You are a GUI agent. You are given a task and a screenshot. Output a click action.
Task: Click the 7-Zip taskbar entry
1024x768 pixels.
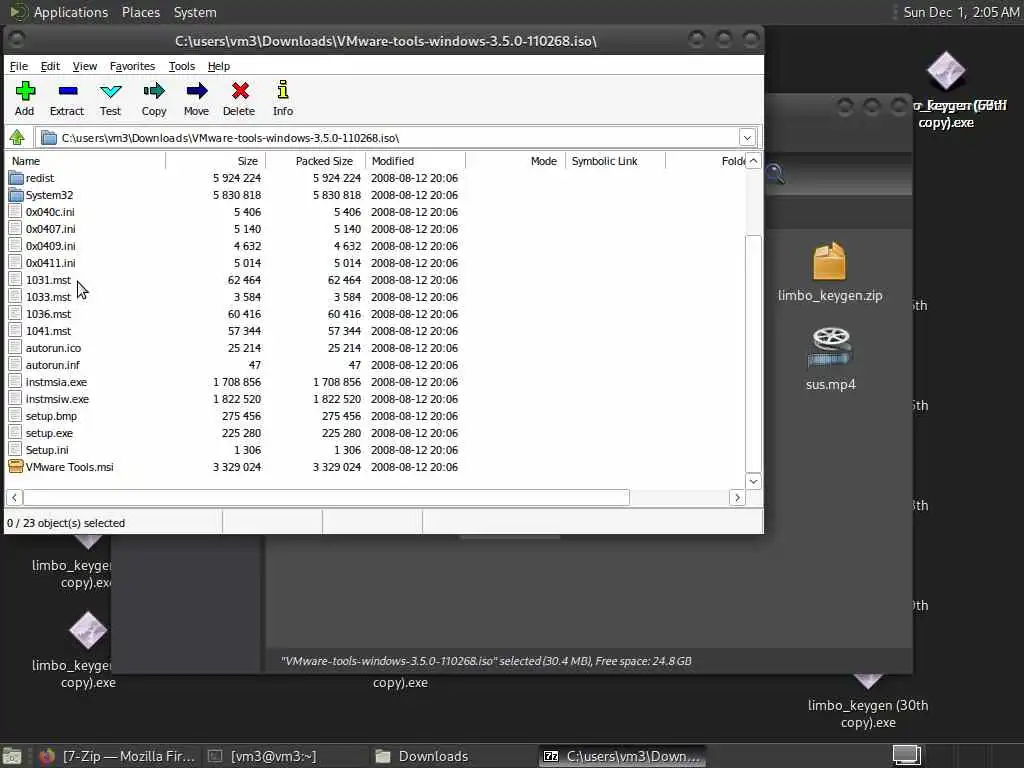coord(623,756)
